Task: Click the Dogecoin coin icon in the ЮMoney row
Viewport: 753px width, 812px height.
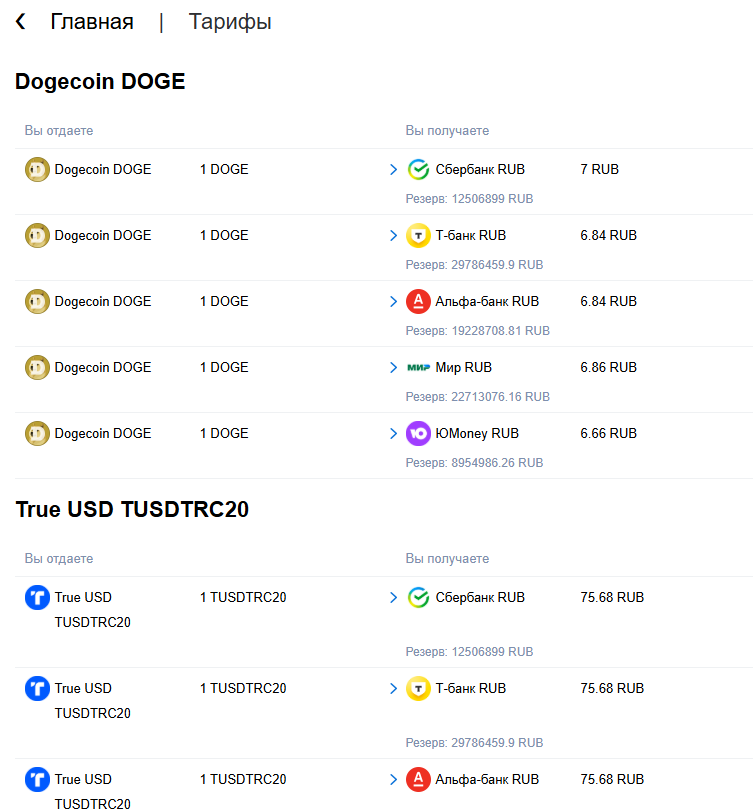Action: (37, 433)
